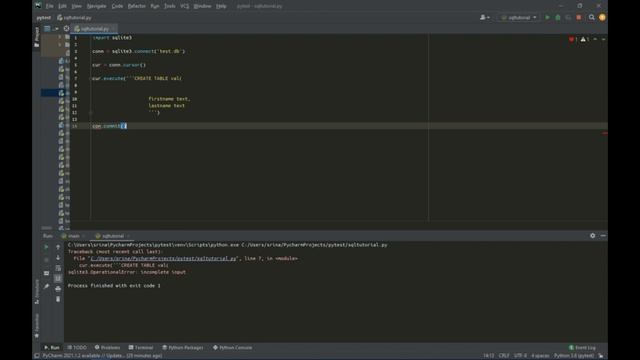Click PyCharm update available status message
This screenshot has width=640, height=360.
tap(102, 356)
